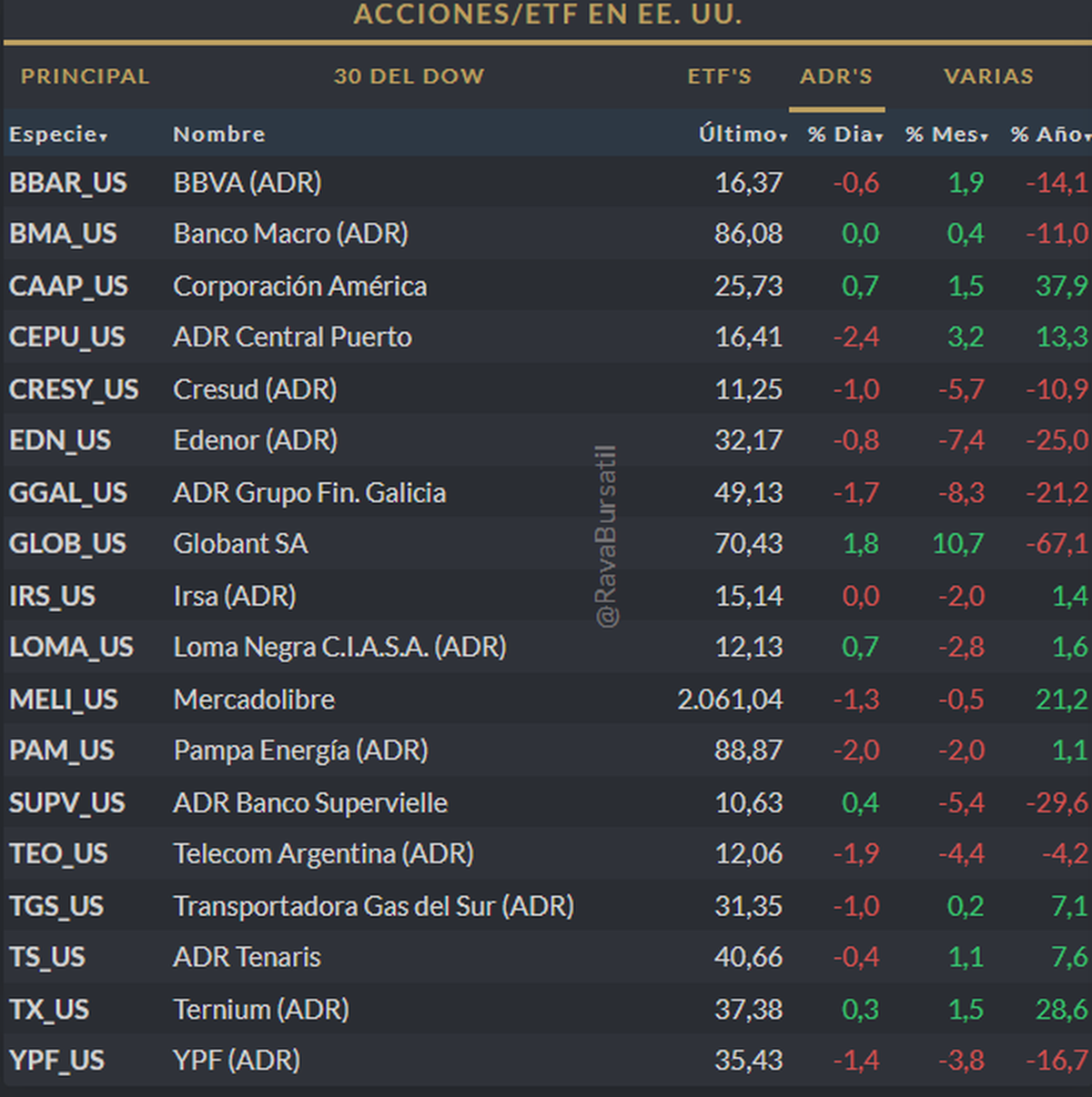Click the MELI_US ticker symbol
1092x1097 pixels.
(64, 699)
